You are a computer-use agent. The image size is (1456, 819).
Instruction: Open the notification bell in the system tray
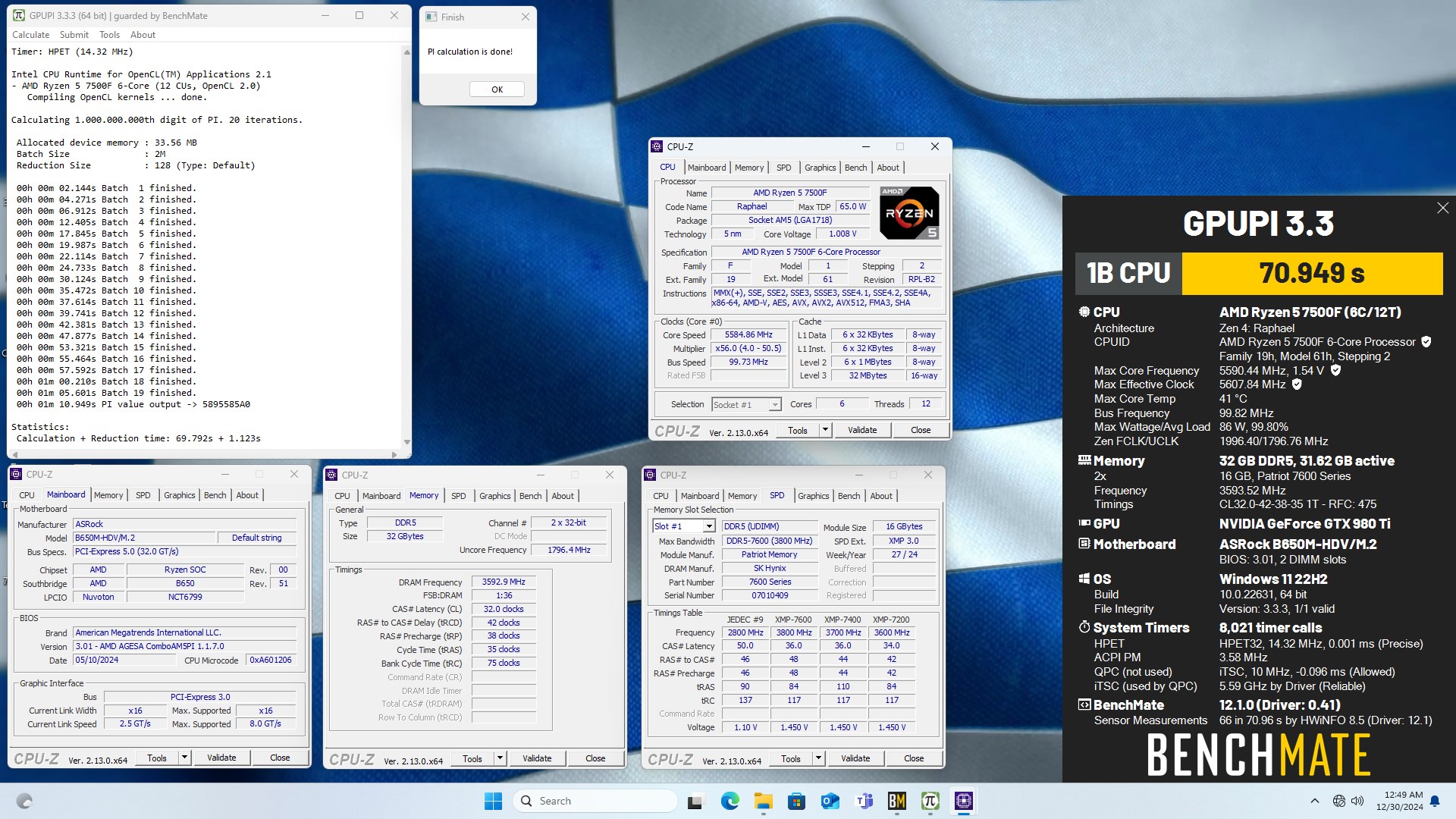click(1435, 801)
